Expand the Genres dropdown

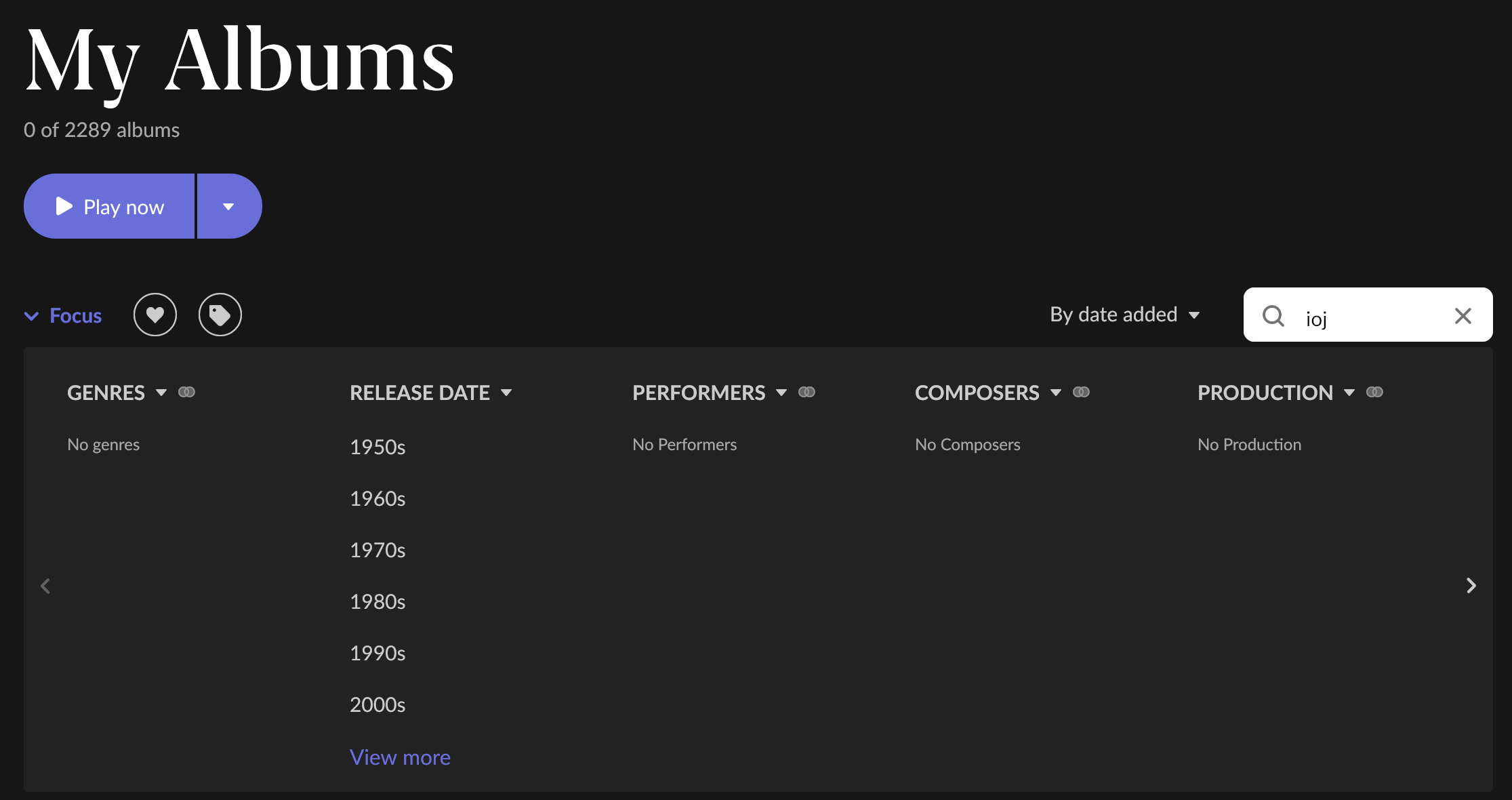pyautogui.click(x=161, y=393)
